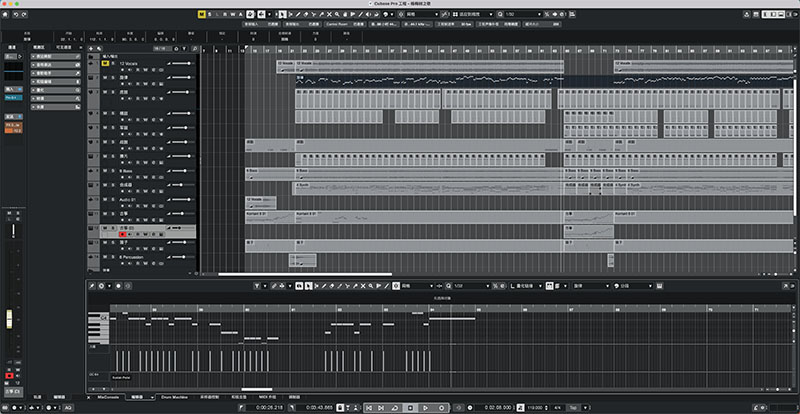Adjust the Audio 01 track volume slider
Viewport: 800px width, 414px height.
click(181, 199)
